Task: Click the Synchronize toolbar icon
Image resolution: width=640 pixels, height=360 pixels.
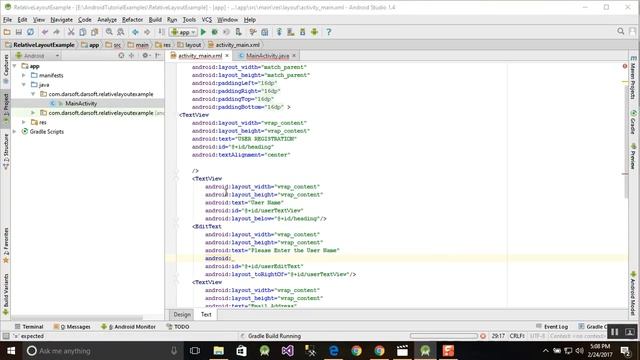Action: 31,32
